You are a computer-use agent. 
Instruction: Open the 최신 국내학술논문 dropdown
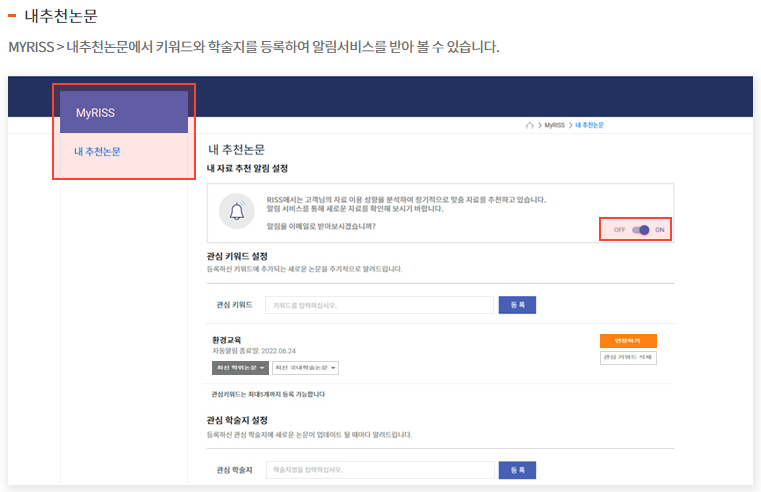(305, 368)
